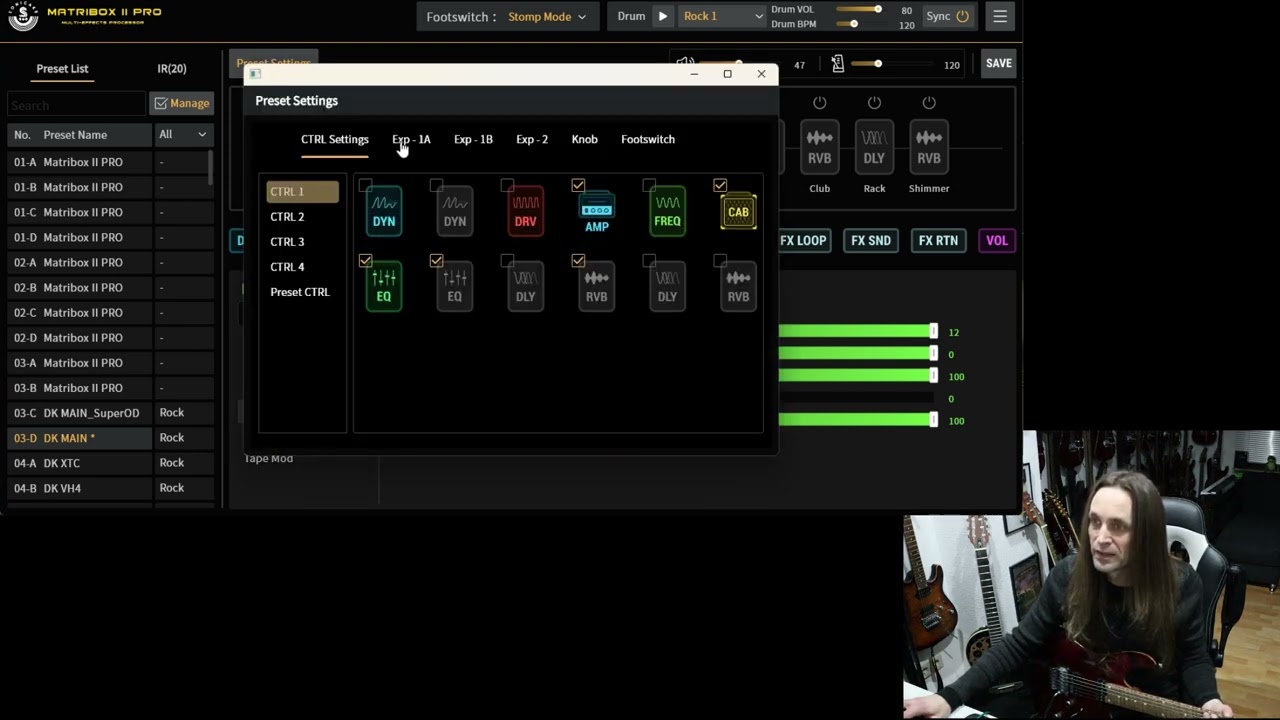Toggle power above the Rack DLY module

(874, 102)
